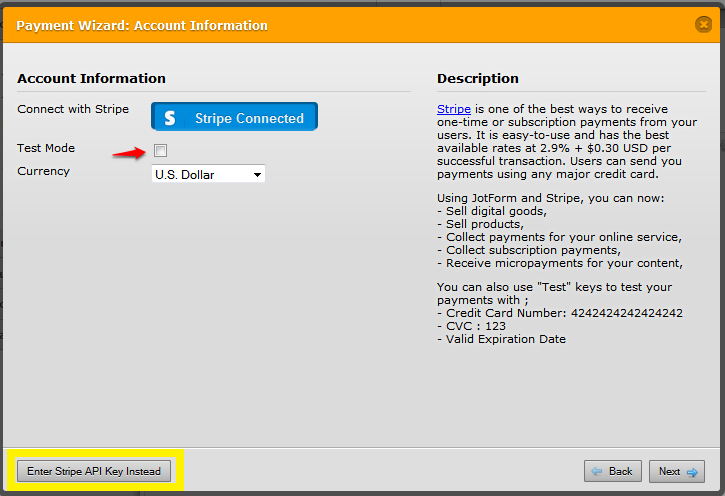
Task: Click the Stripe Connected button
Action: [x=234, y=117]
